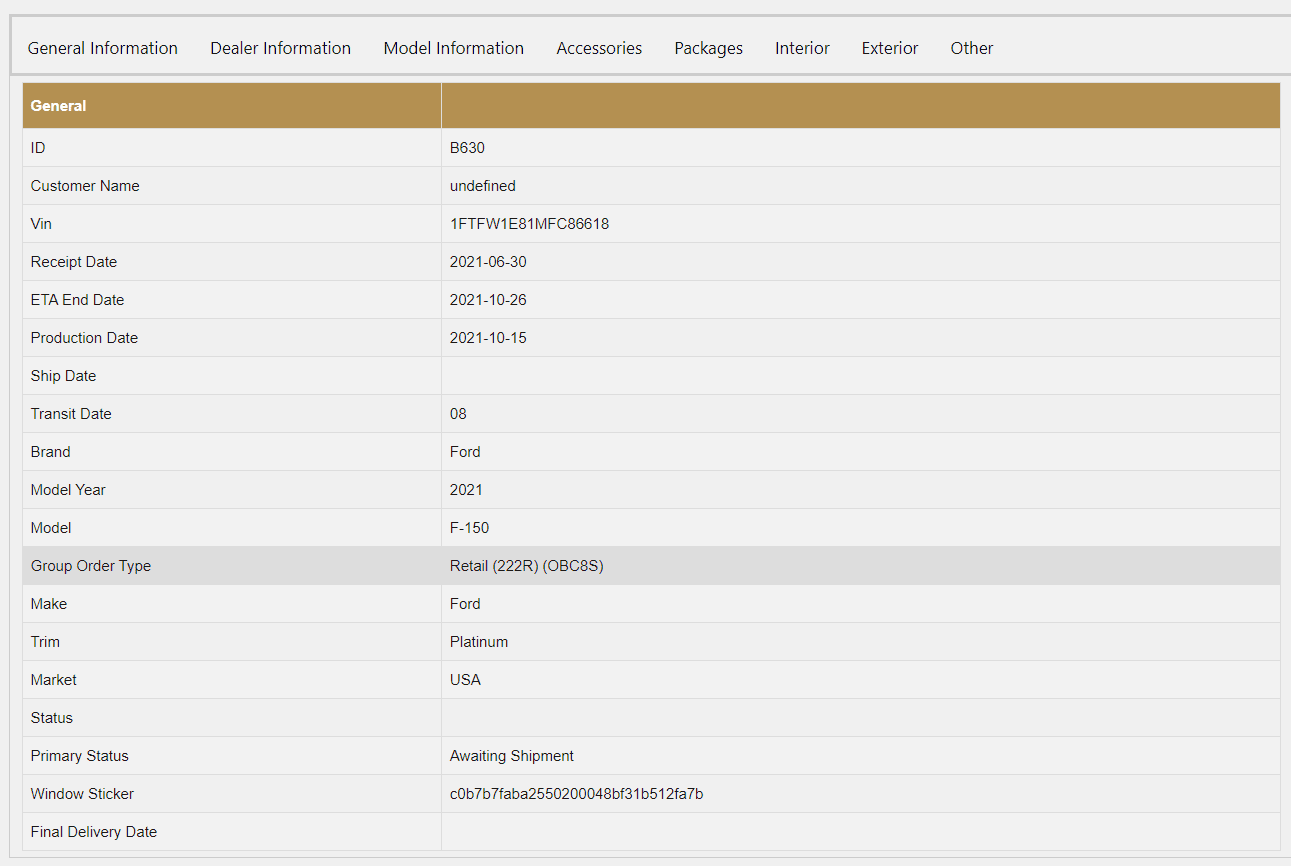Show the Interior tab

[802, 48]
